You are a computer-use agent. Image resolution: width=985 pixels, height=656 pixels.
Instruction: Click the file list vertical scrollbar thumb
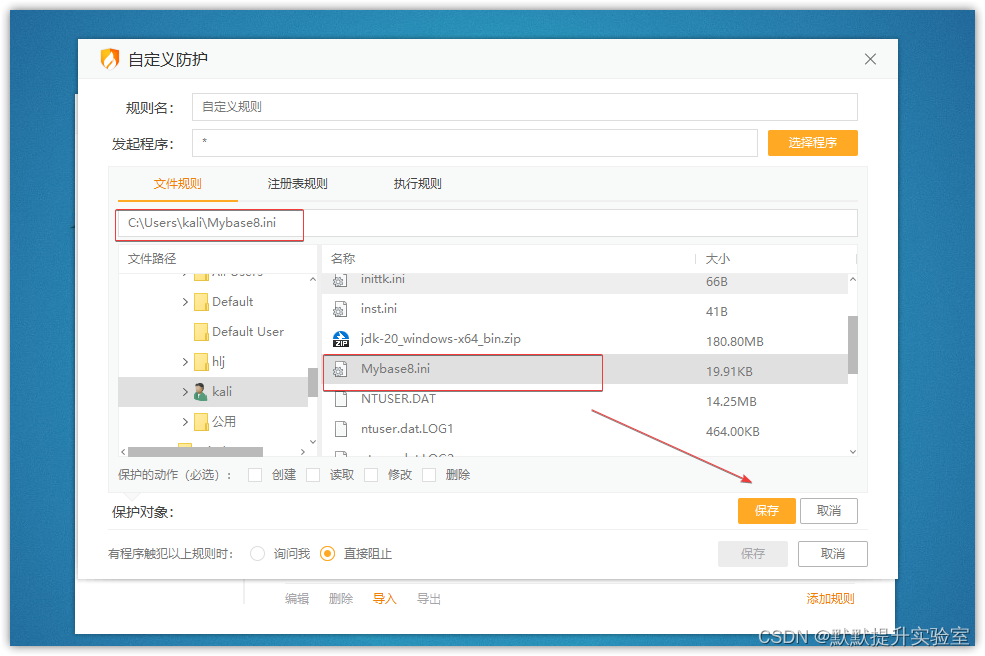[852, 345]
